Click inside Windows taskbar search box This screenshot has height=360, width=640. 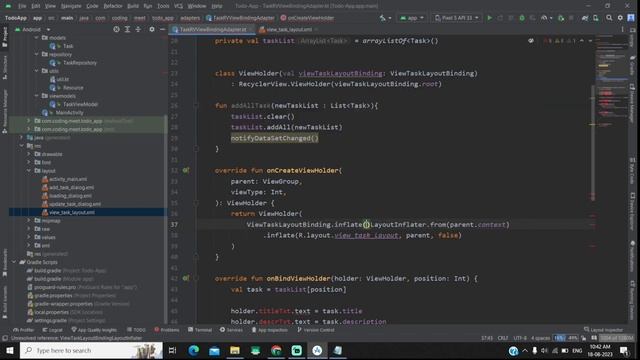pos(91,350)
